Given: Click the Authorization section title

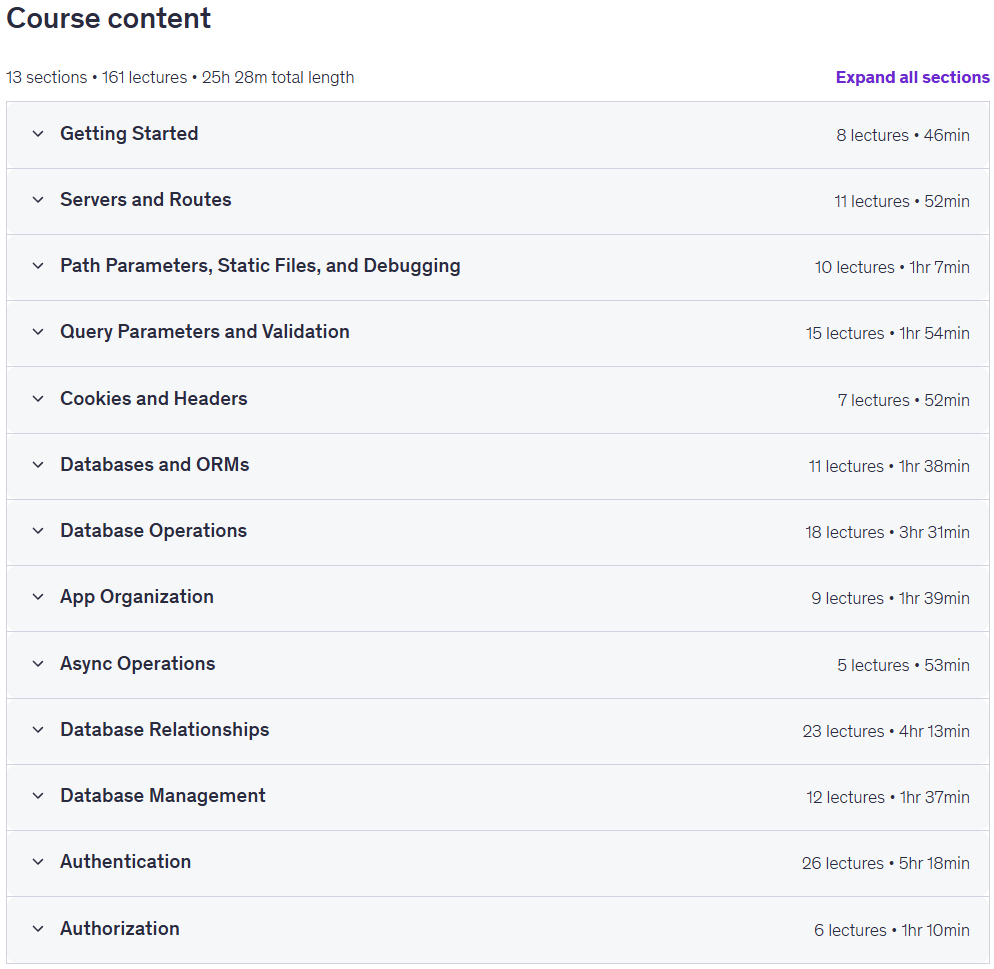Looking at the screenshot, I should tap(120, 928).
